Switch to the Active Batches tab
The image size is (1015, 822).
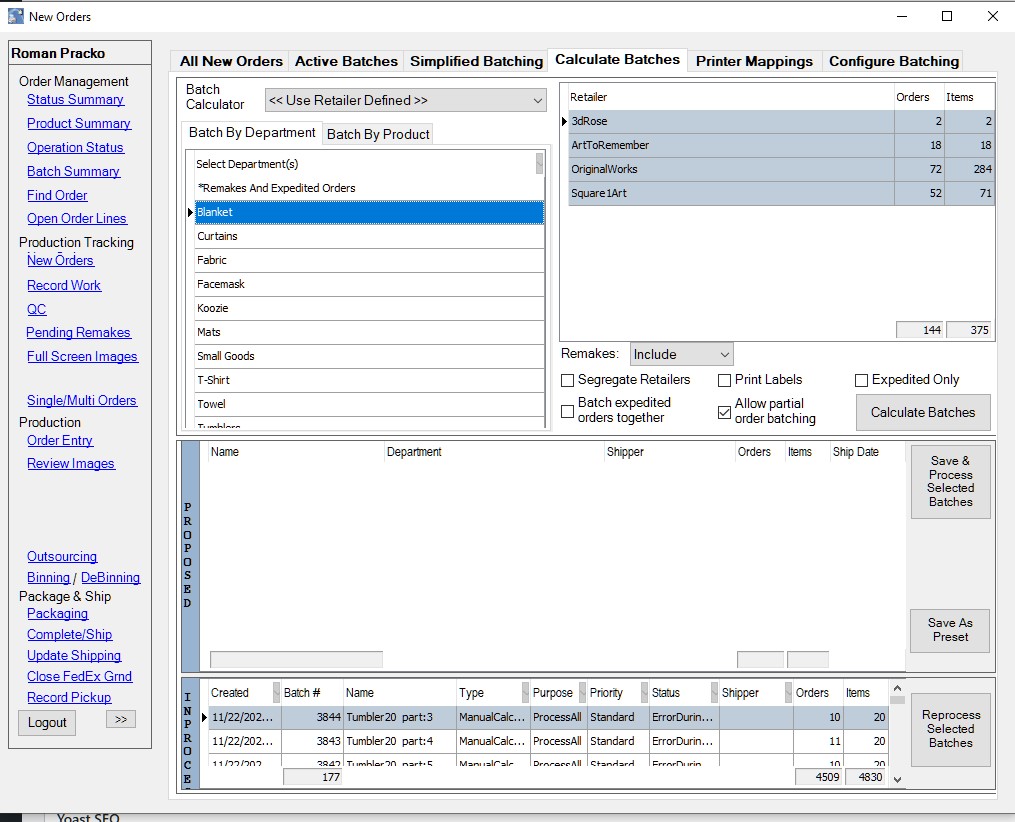[x=346, y=61]
